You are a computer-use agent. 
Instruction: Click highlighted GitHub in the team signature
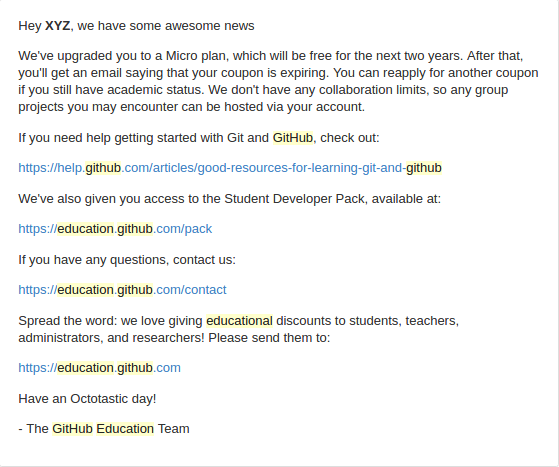72,429
